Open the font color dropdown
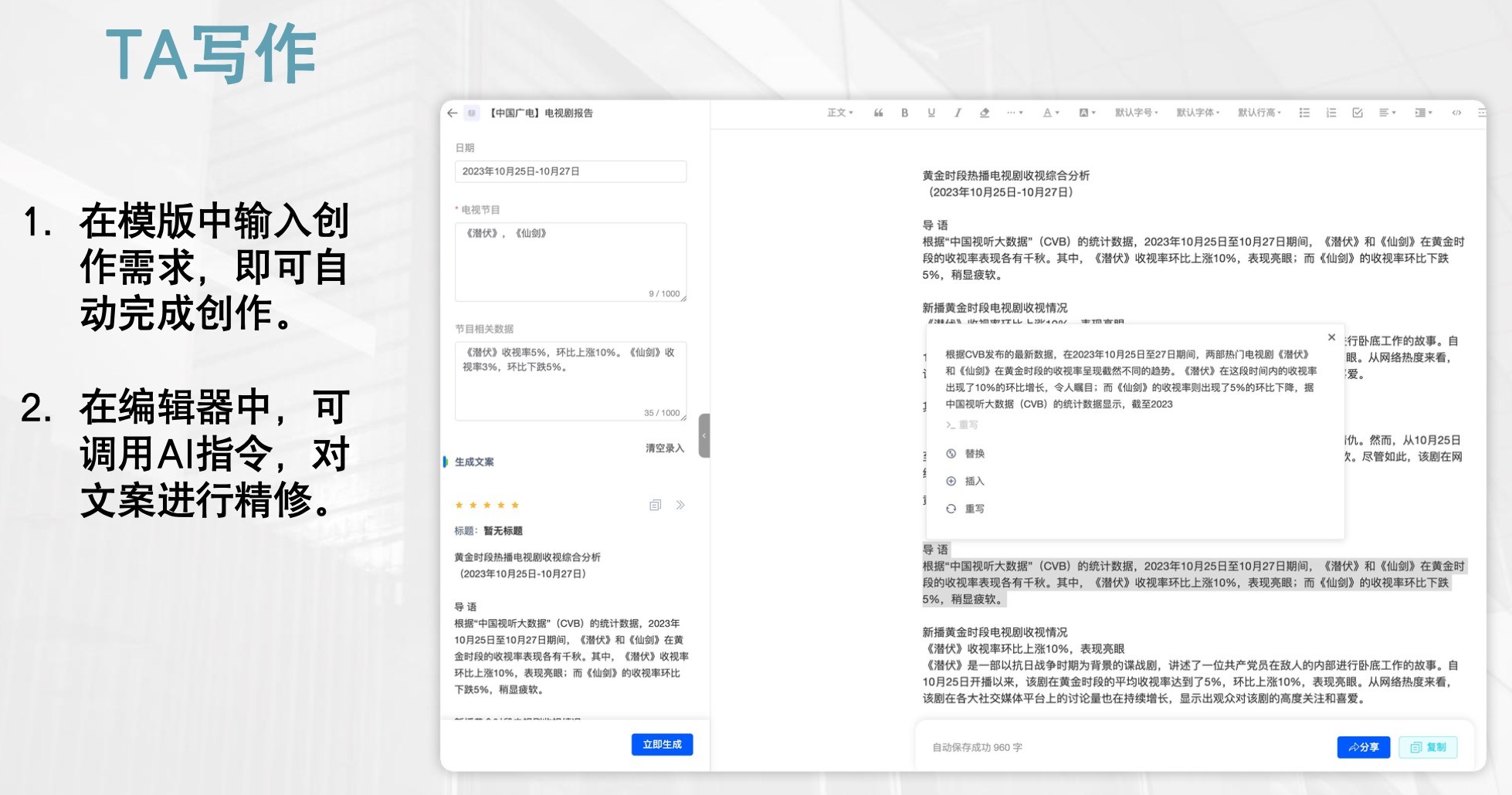 (1051, 113)
